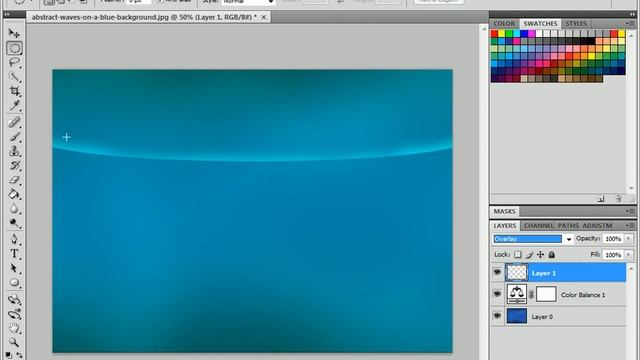Close the abstract-waves document tab
This screenshot has width=640, height=360.
(264, 17)
